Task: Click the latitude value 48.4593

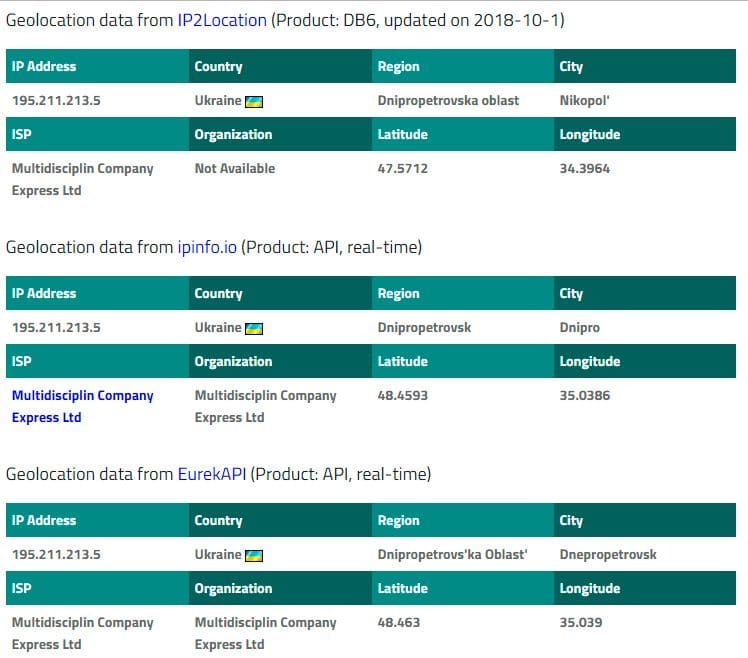Action: tap(403, 396)
